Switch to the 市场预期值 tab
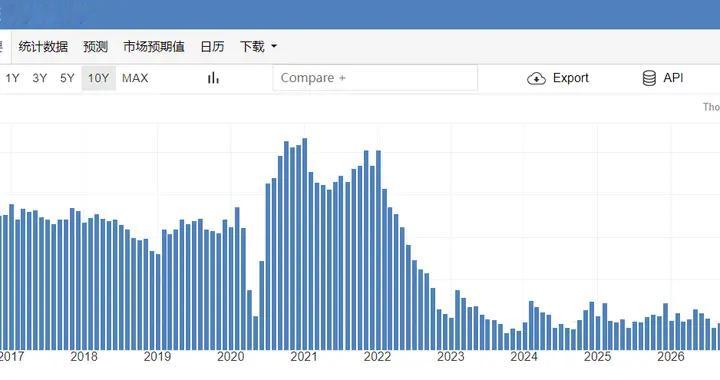This screenshot has width=720, height=380. click(x=154, y=46)
